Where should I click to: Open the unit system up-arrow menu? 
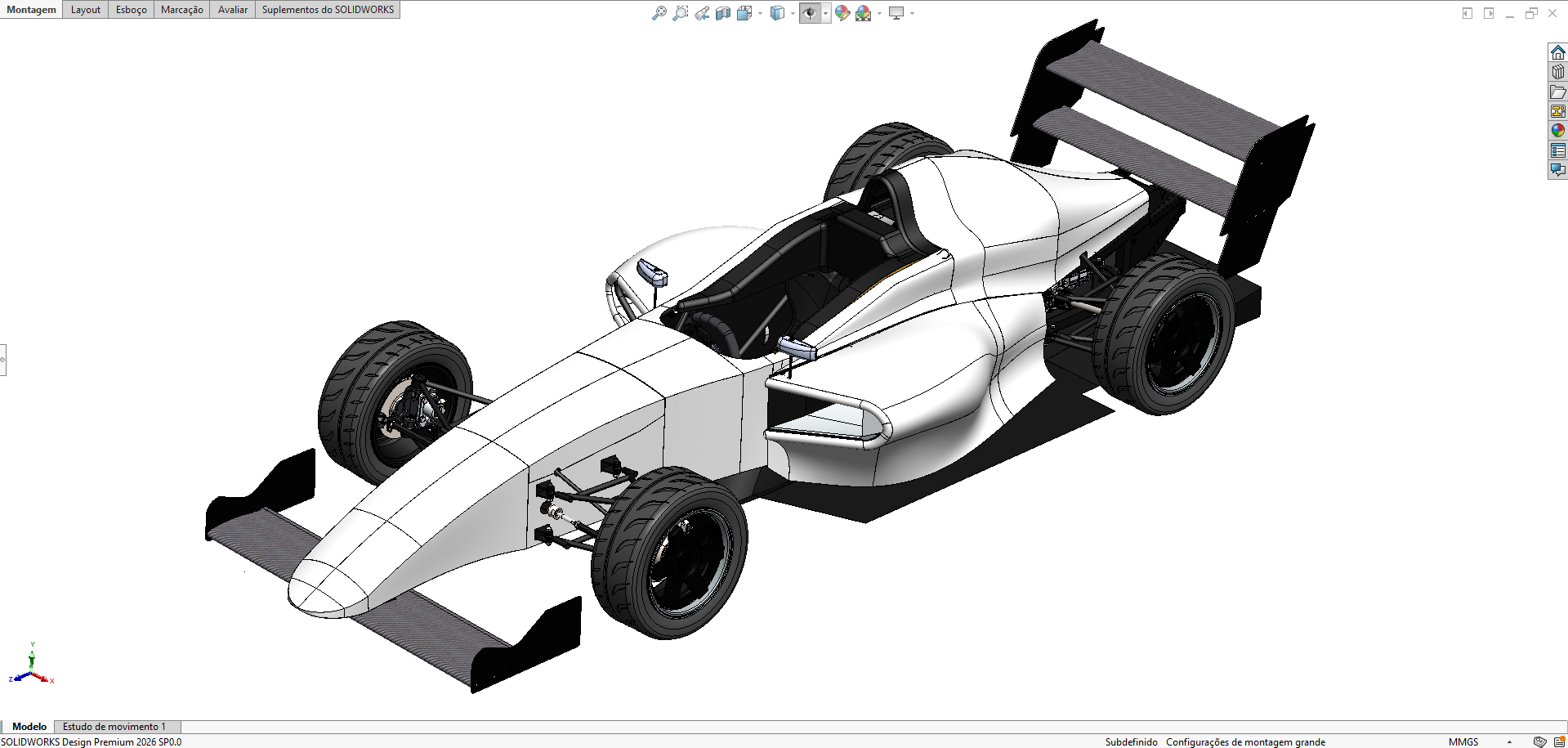[x=1509, y=742]
